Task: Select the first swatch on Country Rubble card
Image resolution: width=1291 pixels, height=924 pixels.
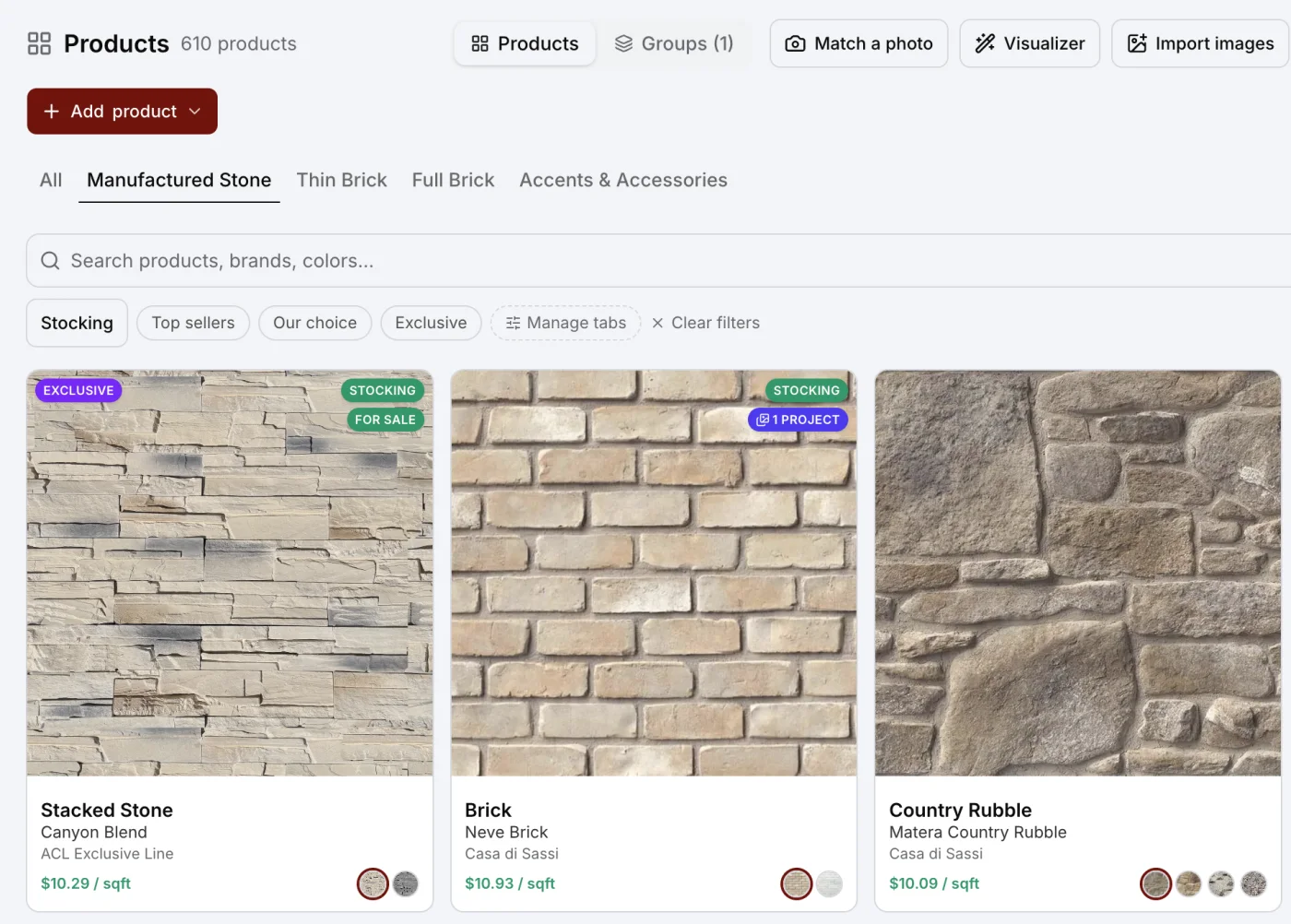Action: pos(1155,883)
